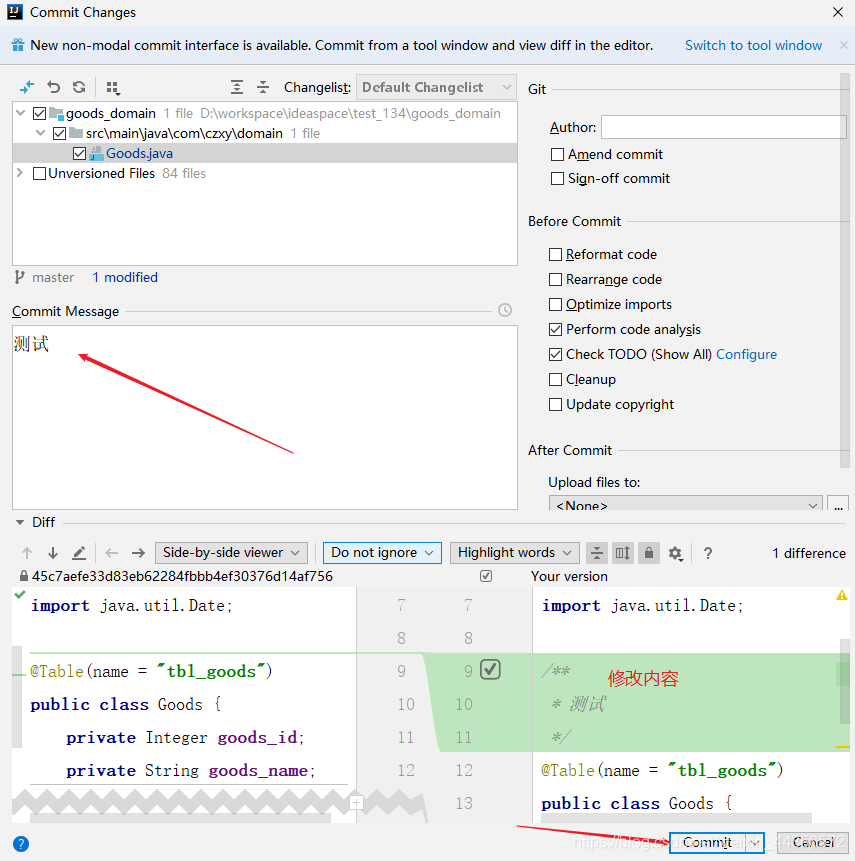
Task: Click the Group By toolbar icon
Action: [x=113, y=87]
